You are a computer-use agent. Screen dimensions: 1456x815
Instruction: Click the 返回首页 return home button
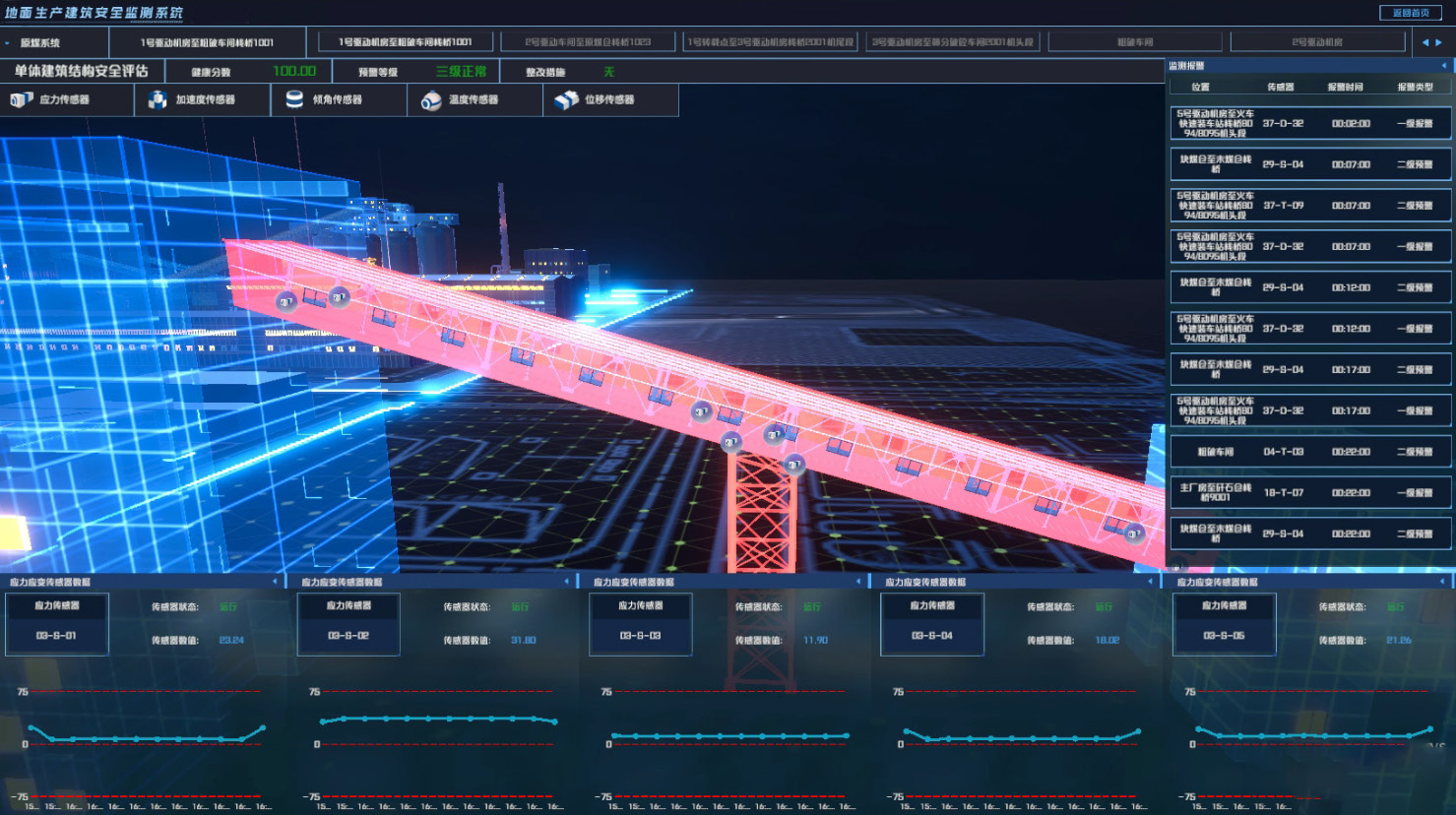1410,13
